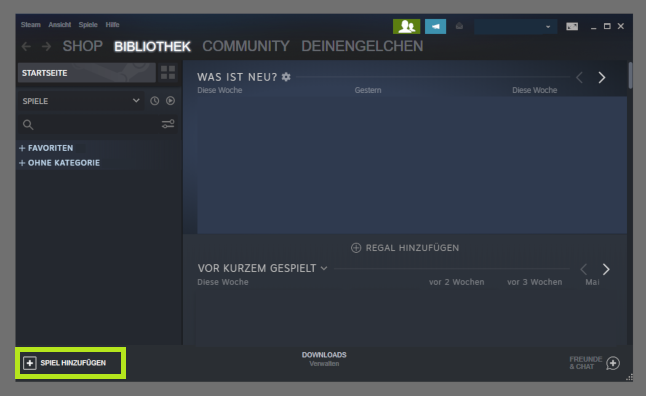This screenshot has width=646, height=396.
Task: Open the DEINENGELCHEN profile tab
Action: coord(362,46)
